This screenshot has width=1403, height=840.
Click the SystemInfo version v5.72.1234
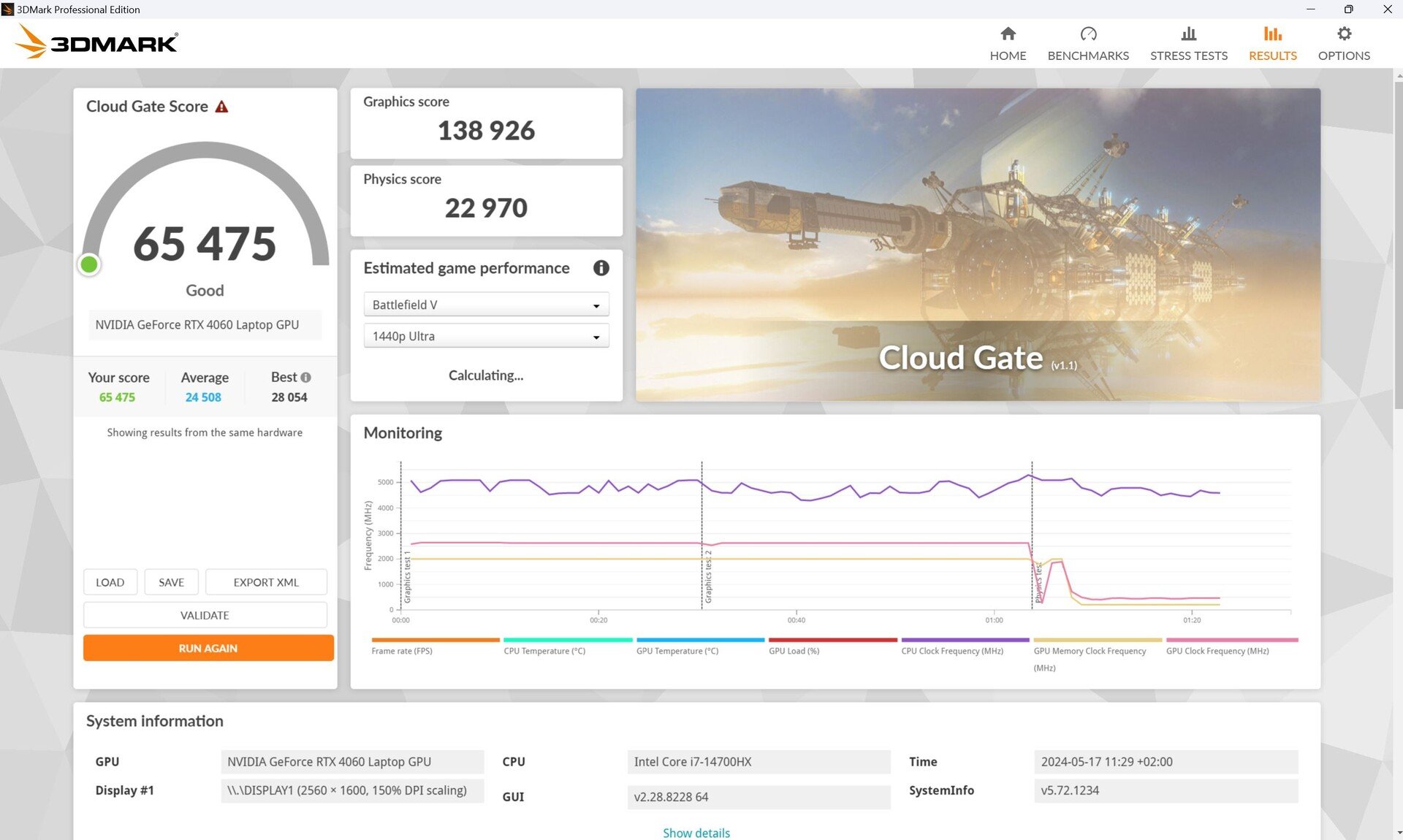pos(1166,790)
